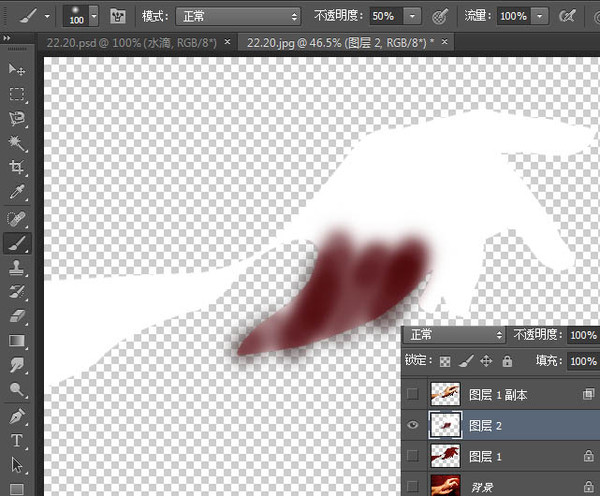This screenshot has height=496, width=600.
Task: Select the Clone Stamp tool
Action: 17,267
